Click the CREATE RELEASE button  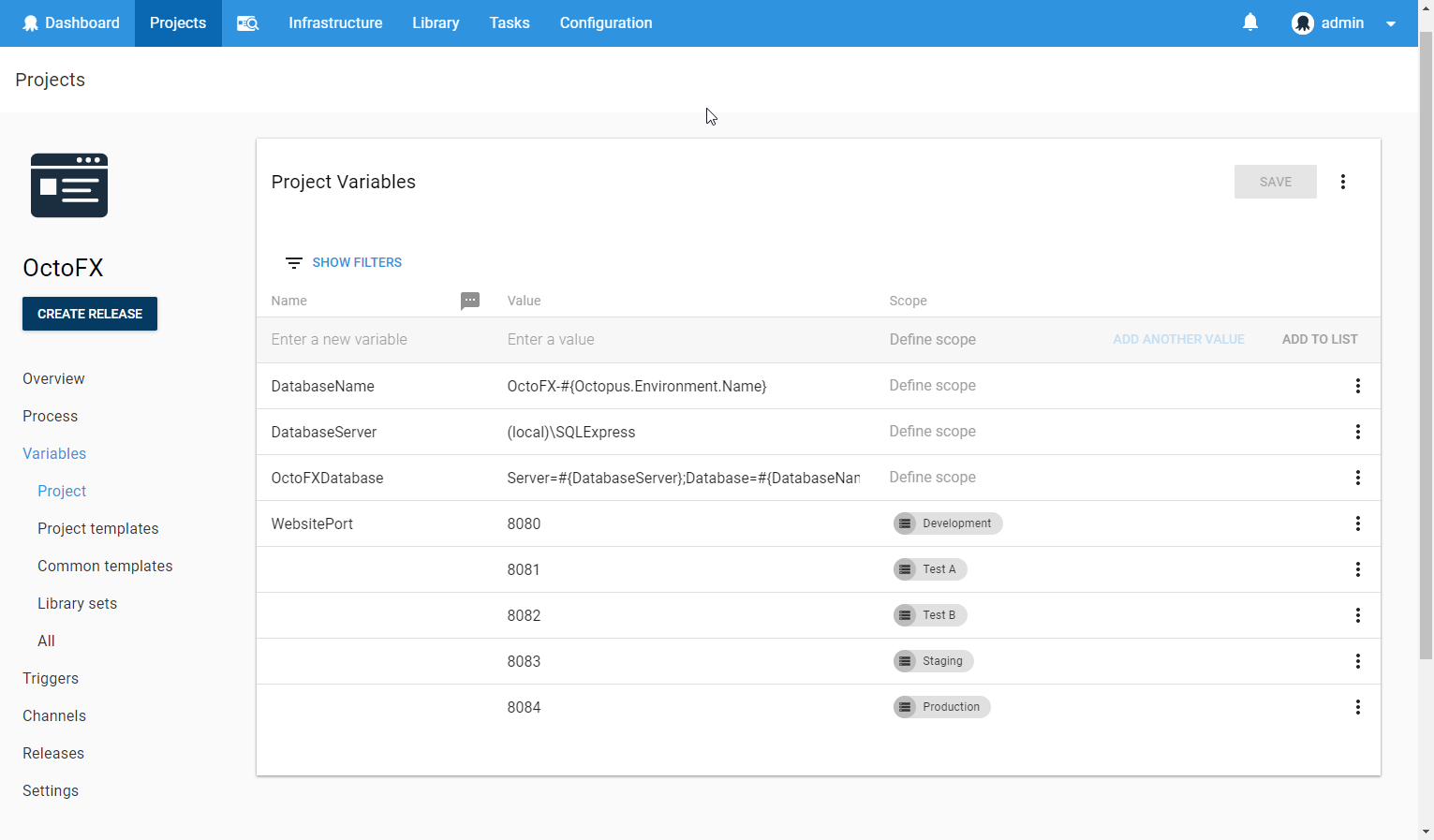pyautogui.click(x=90, y=314)
